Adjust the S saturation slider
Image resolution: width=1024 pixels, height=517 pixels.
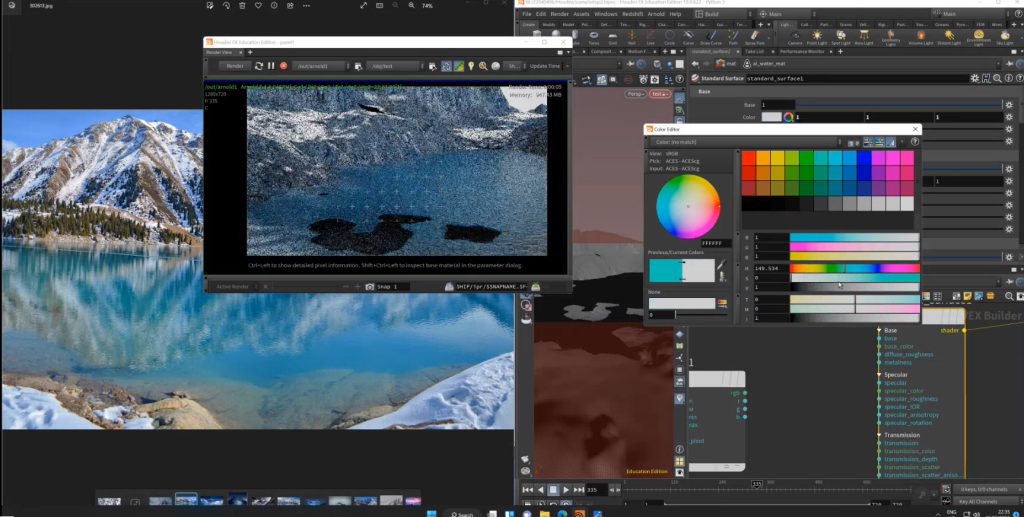tap(855, 277)
